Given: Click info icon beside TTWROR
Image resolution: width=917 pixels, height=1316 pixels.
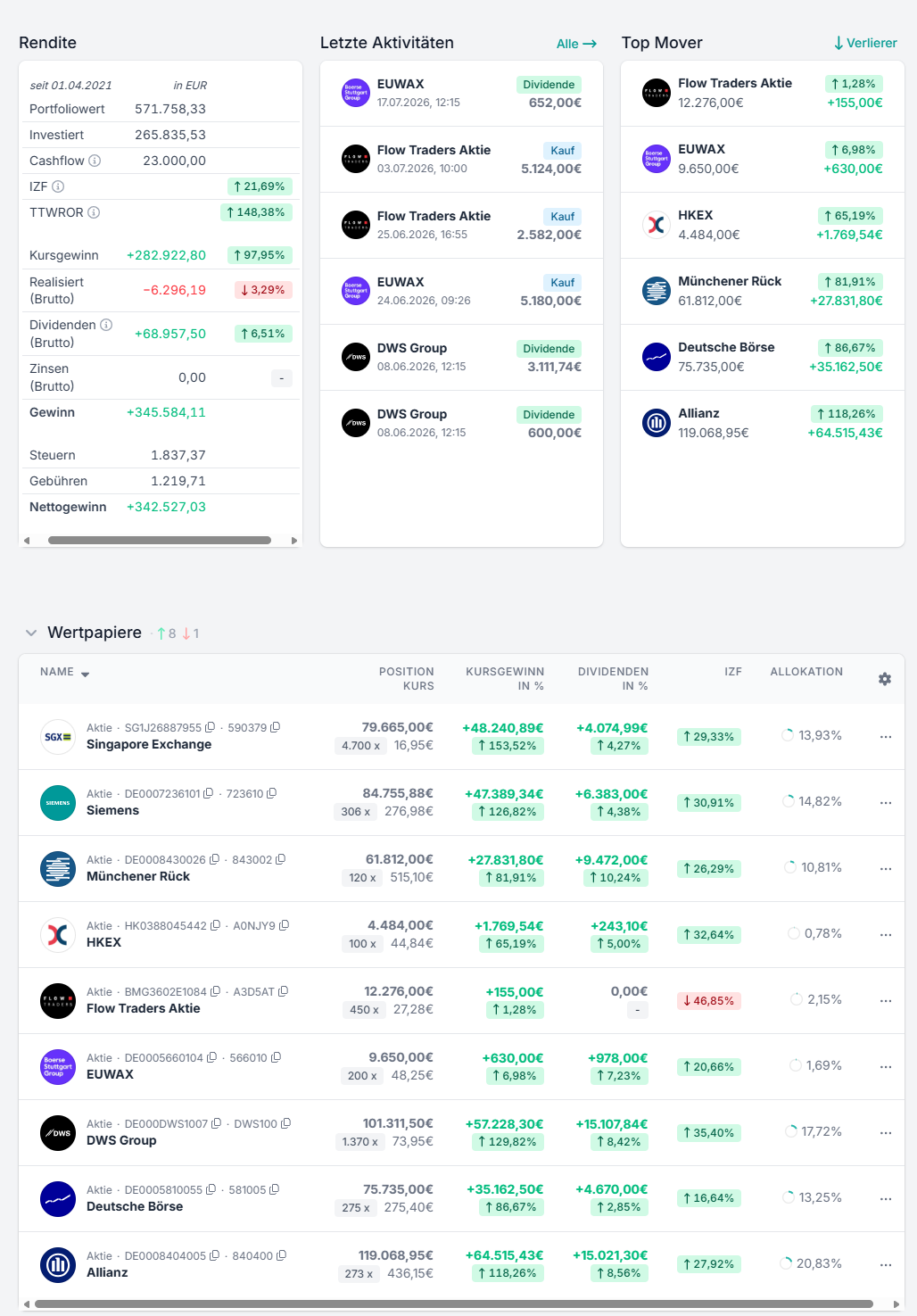Looking at the screenshot, I should pyautogui.click(x=94, y=212).
